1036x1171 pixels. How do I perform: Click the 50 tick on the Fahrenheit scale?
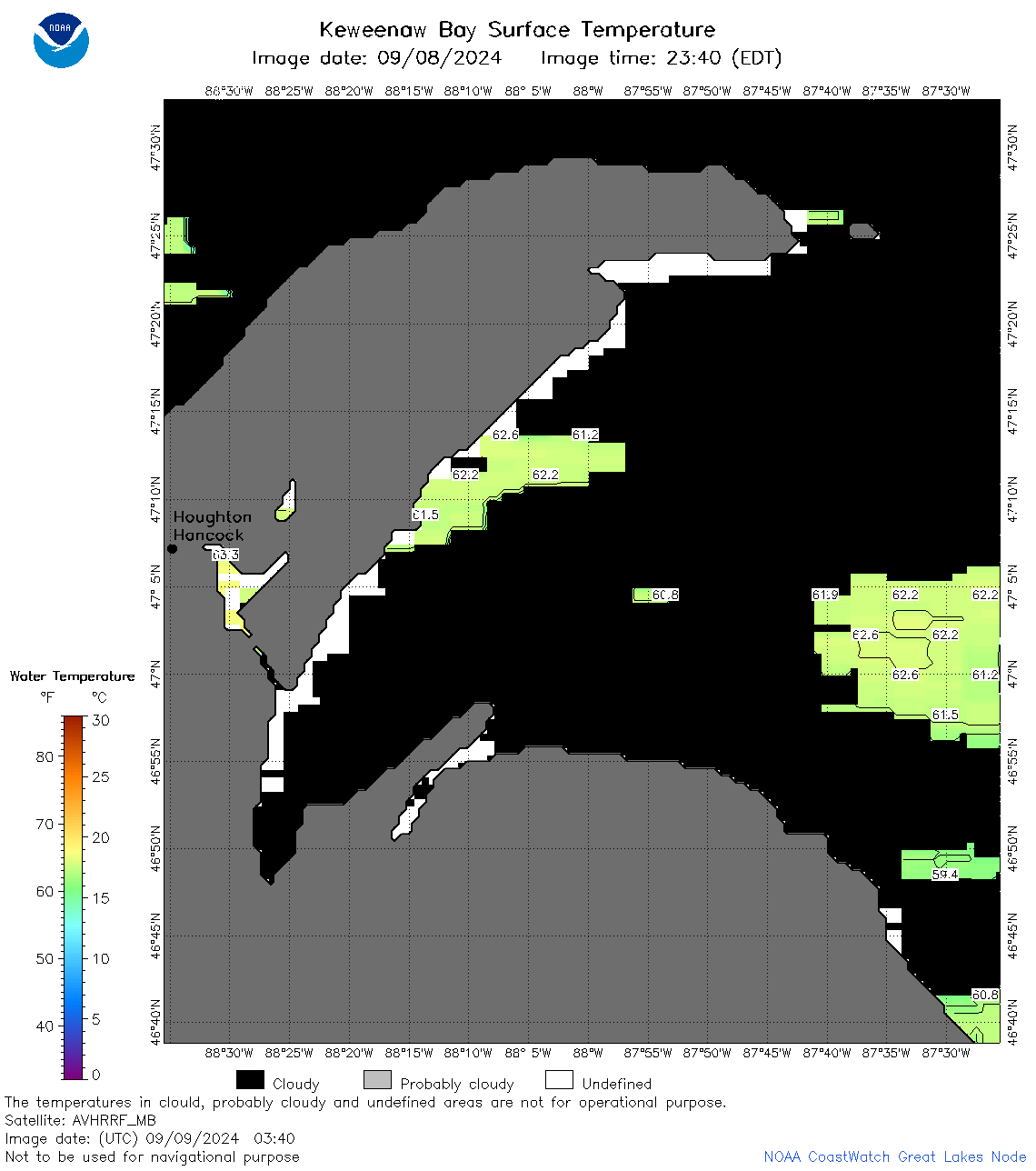tap(45, 958)
